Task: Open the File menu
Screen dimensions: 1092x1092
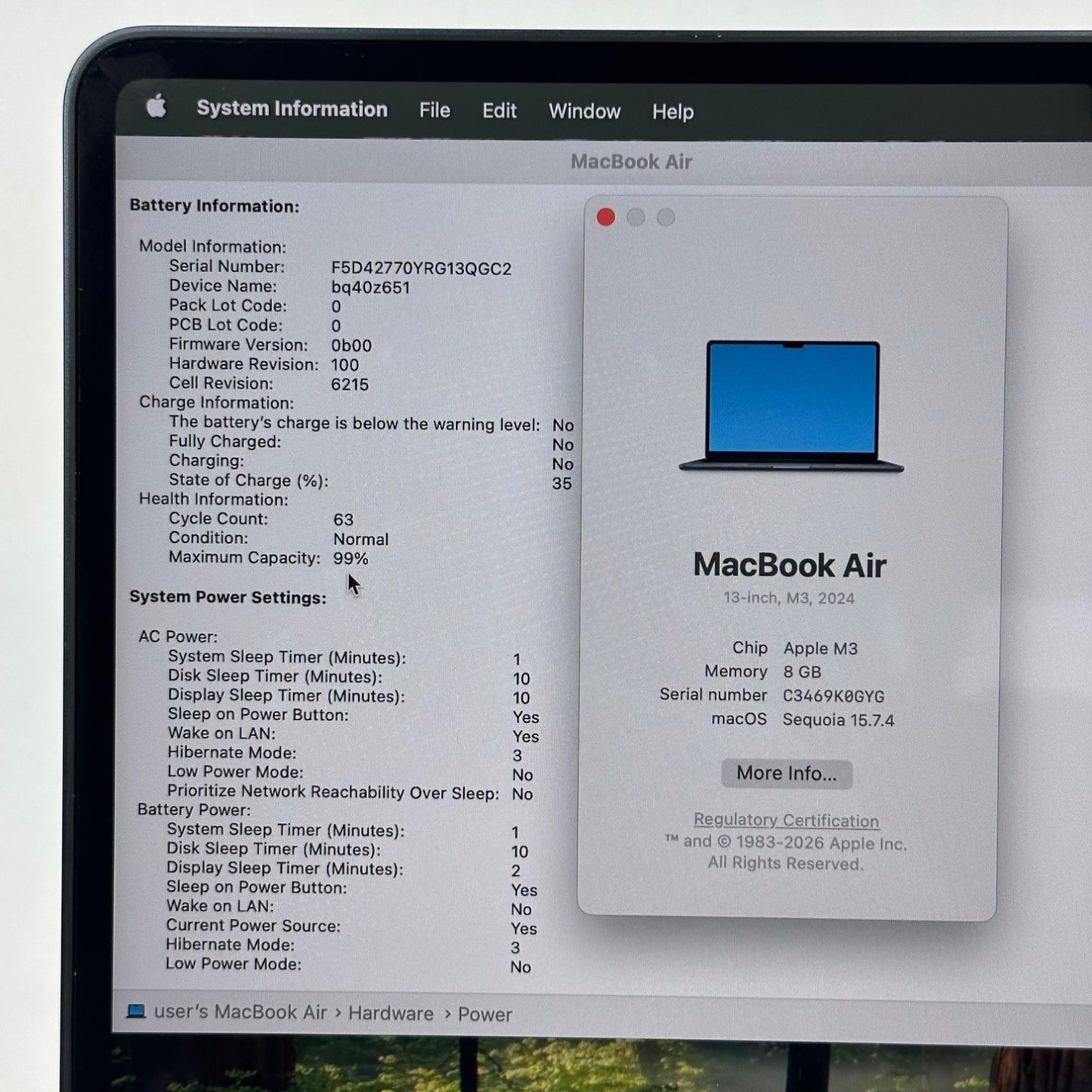Action: (x=435, y=110)
